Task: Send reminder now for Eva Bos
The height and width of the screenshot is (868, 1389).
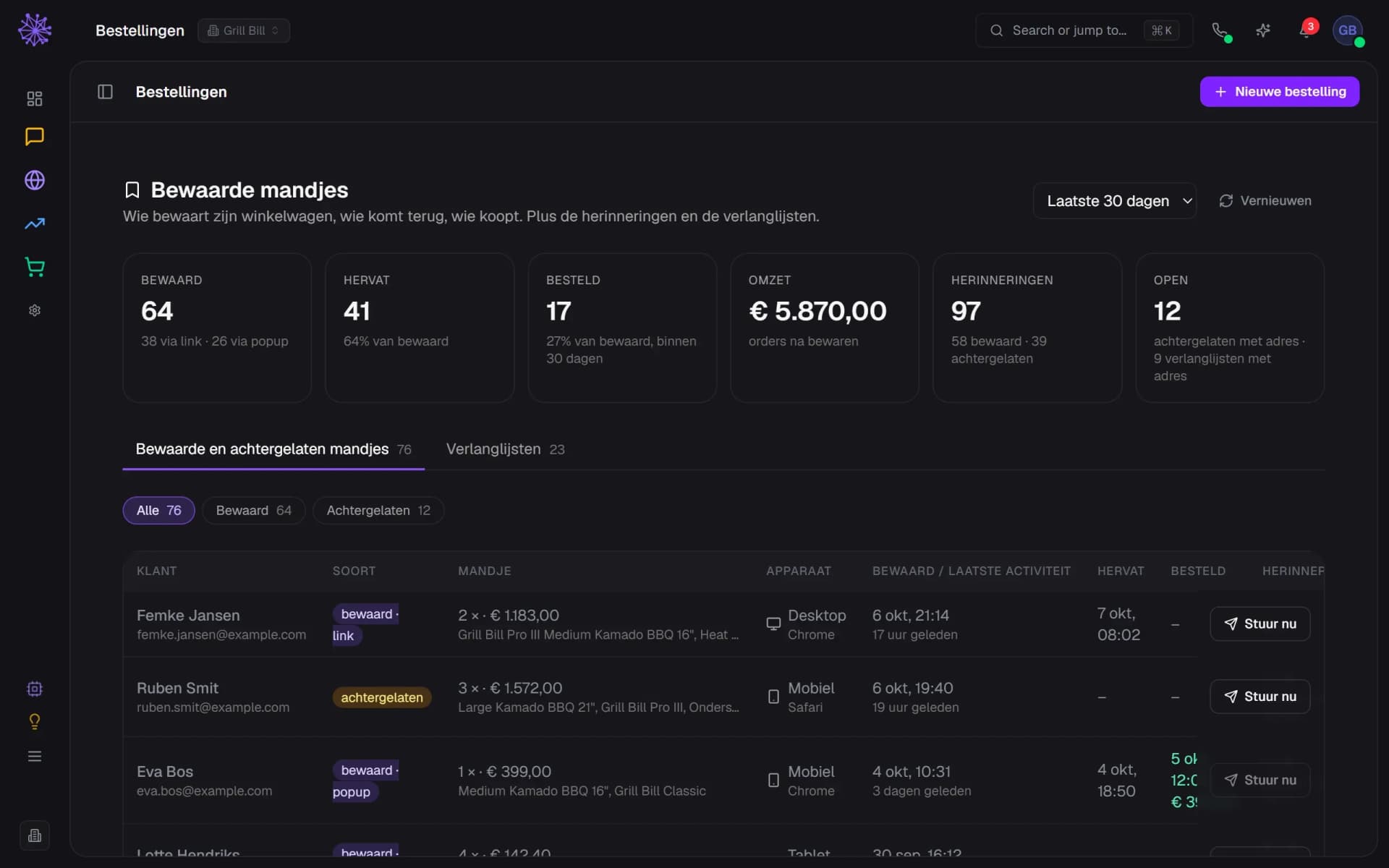Action: [x=1260, y=780]
